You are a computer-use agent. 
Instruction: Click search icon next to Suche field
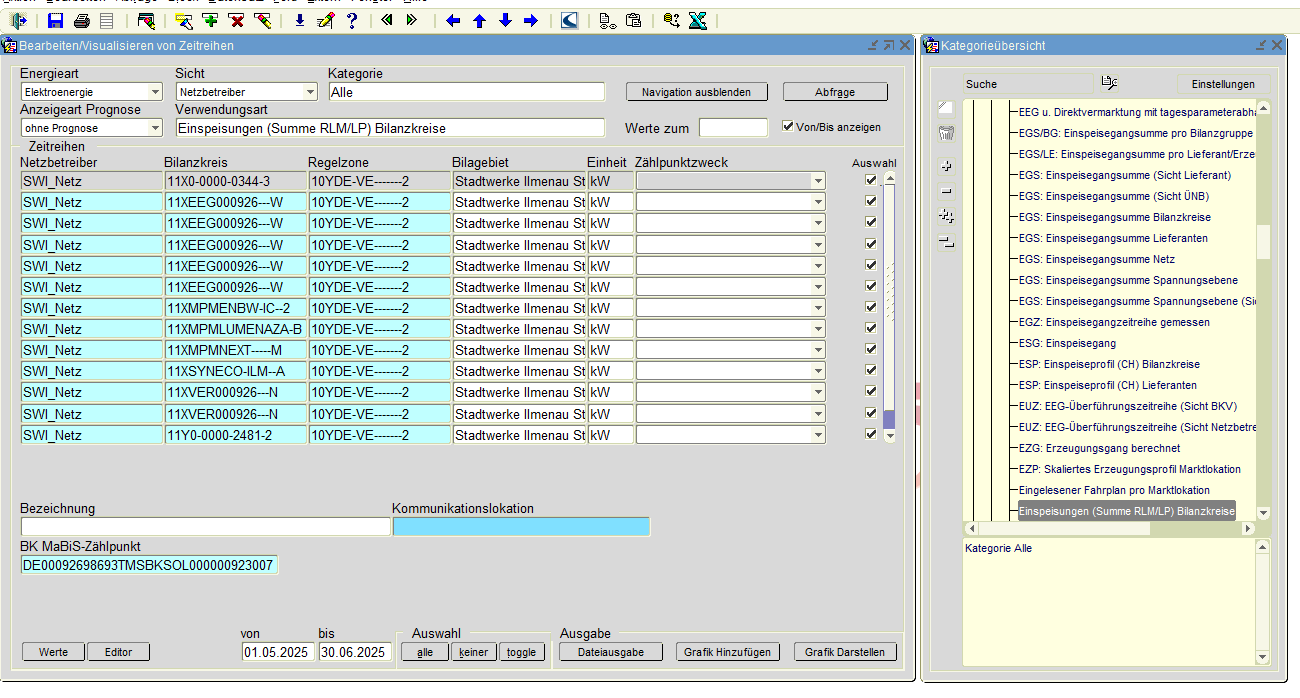[1108, 83]
